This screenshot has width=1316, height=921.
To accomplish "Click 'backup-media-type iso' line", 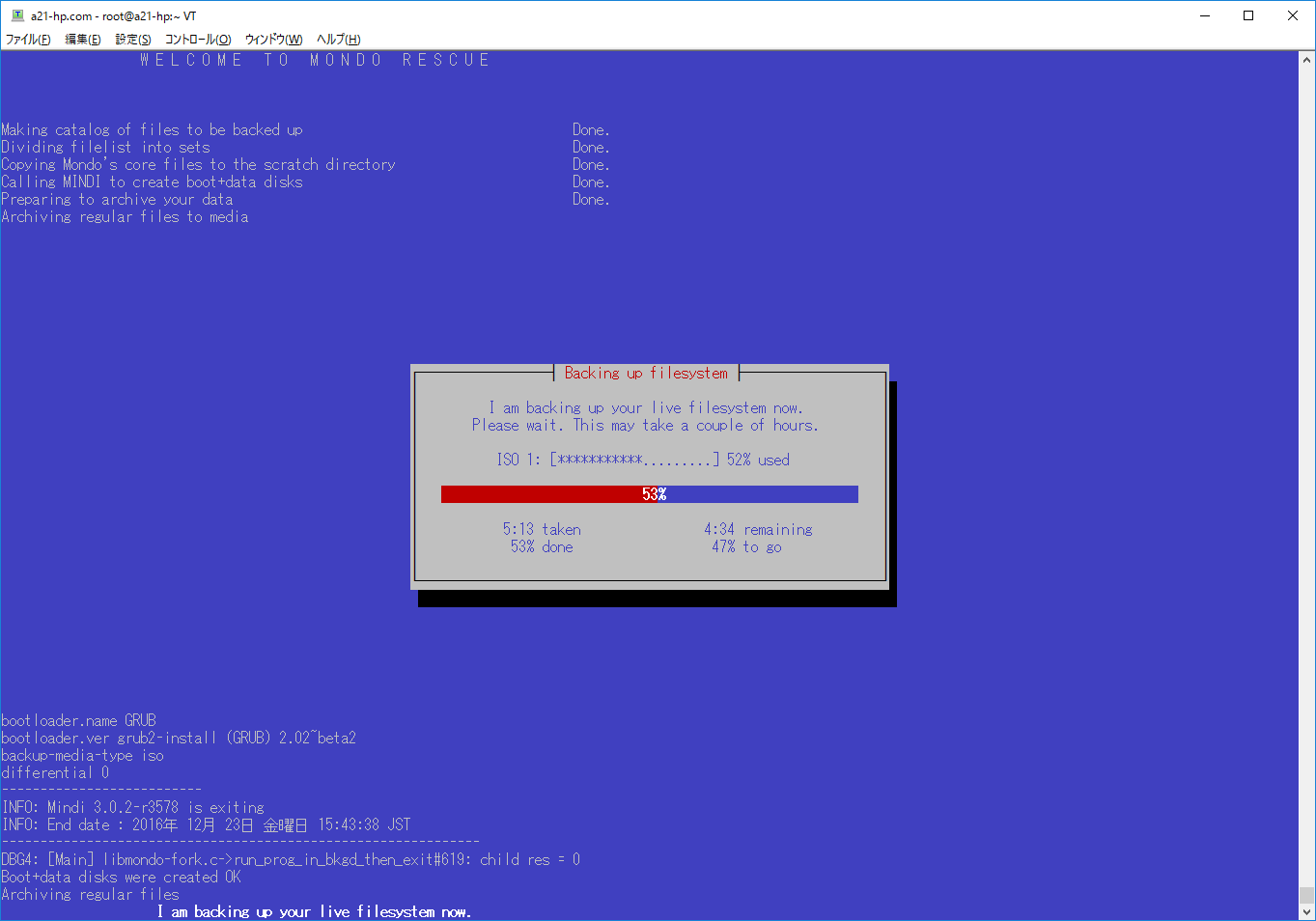I will [82, 755].
